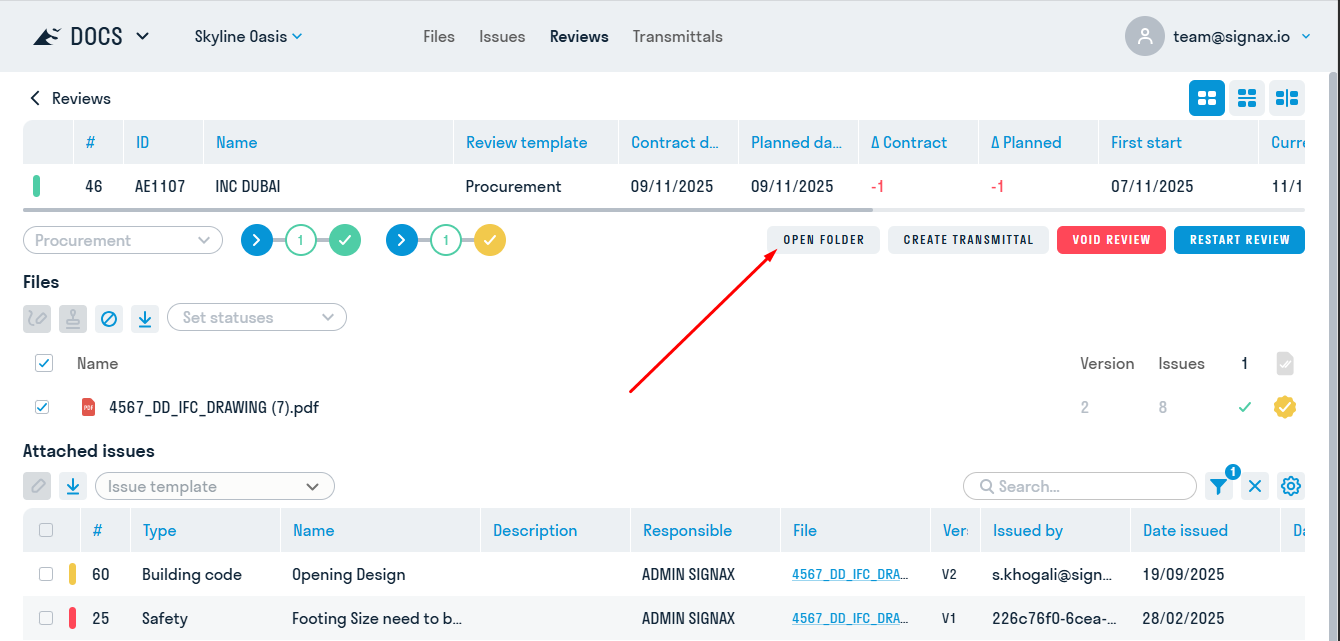
Task: Open file link in issue 60 row
Action: 850,574
